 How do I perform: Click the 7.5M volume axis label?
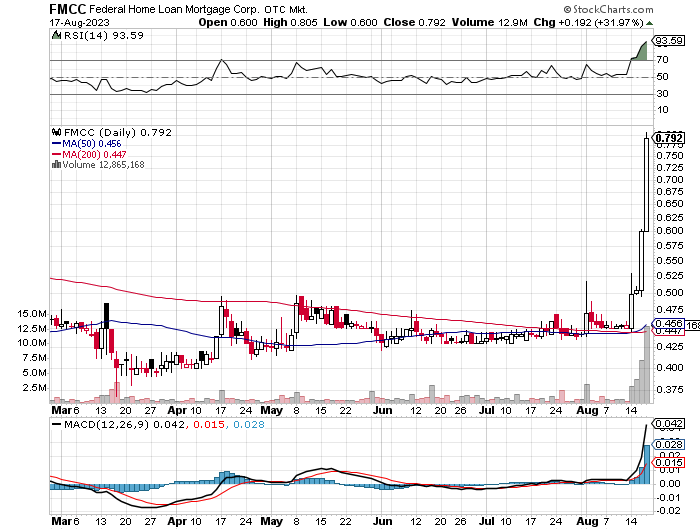click(34, 358)
